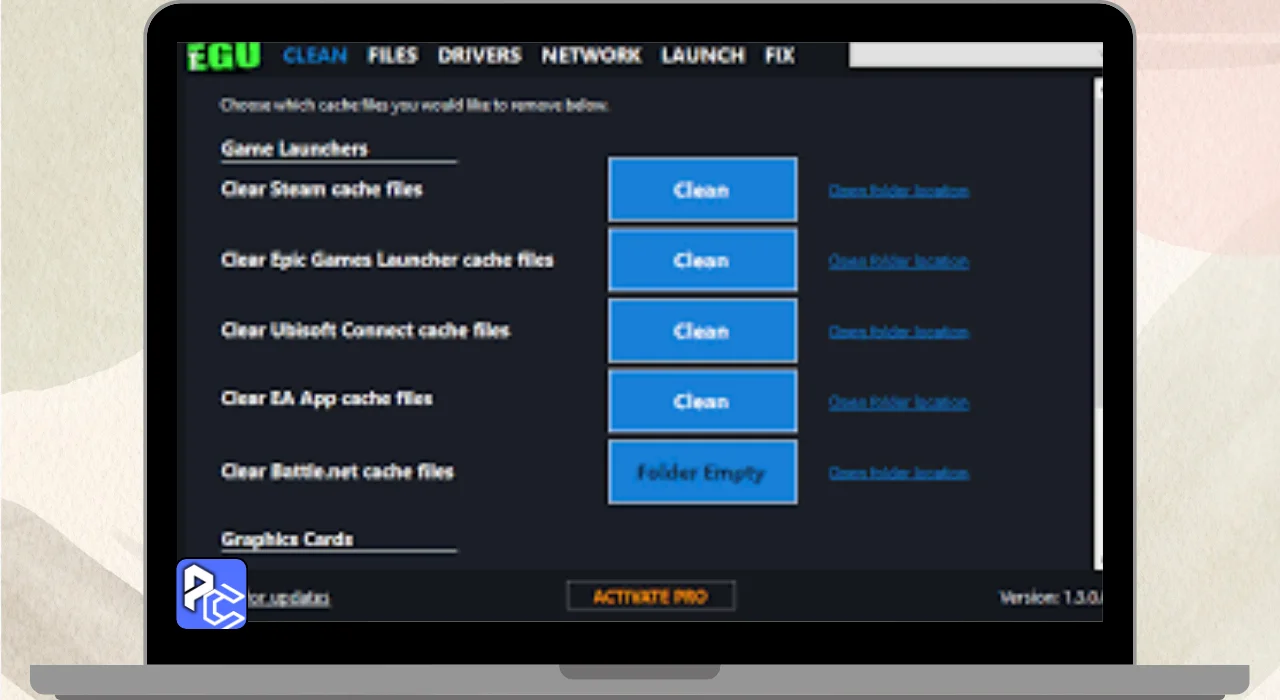This screenshot has height=700, width=1280.
Task: Switch to the FILES tab
Action: pos(392,56)
